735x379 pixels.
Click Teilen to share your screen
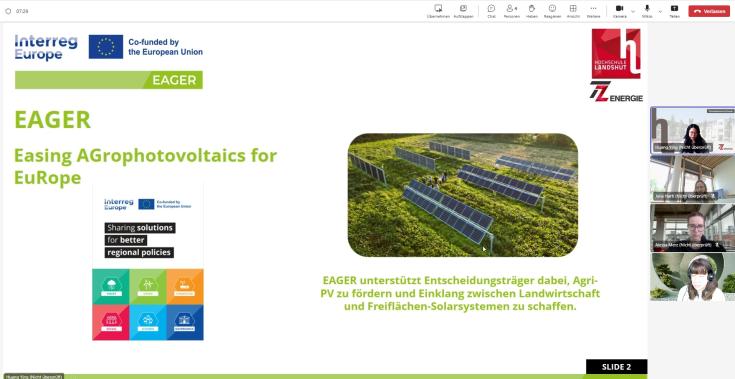coord(674,11)
